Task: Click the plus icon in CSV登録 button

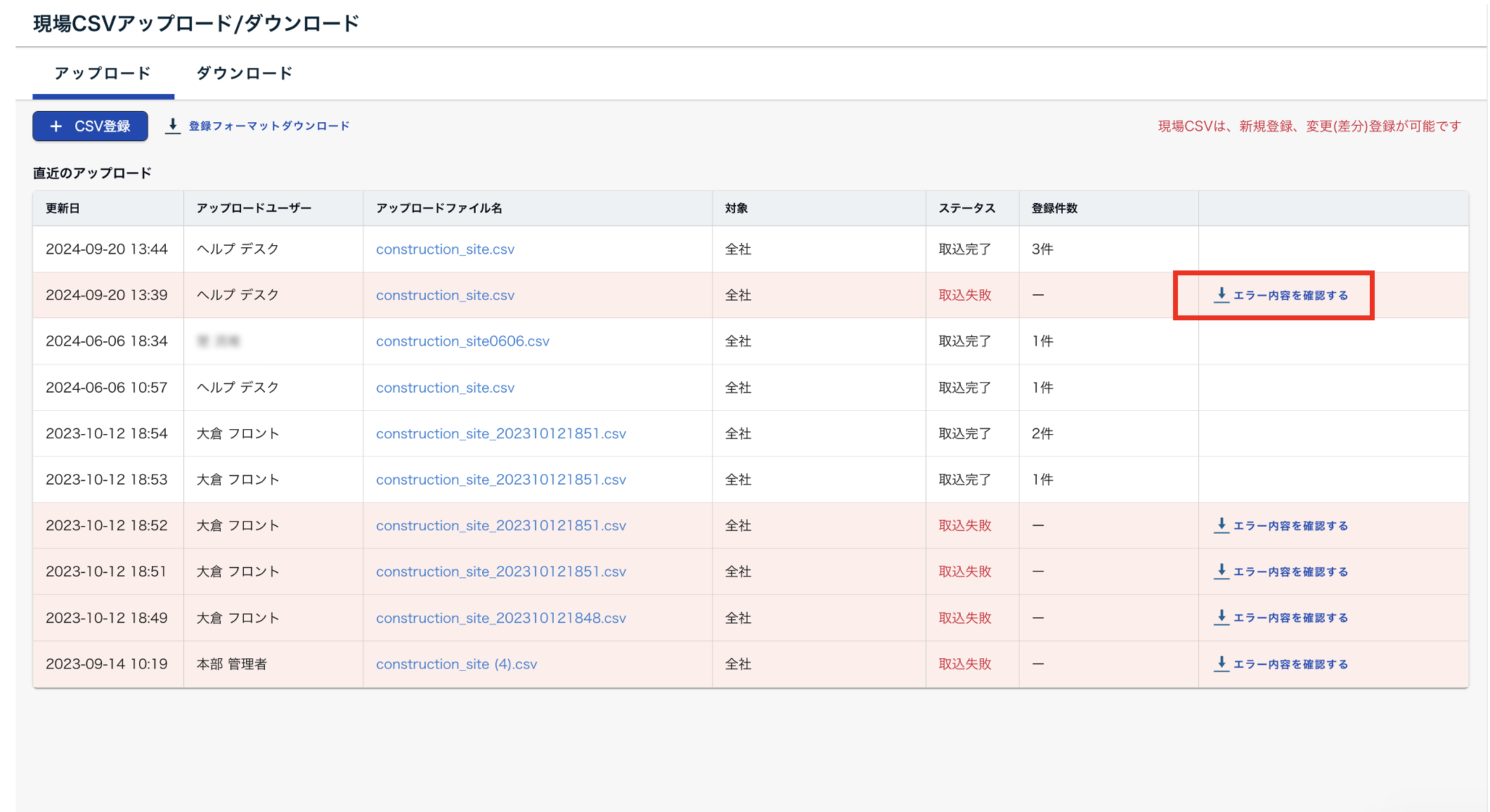Action: pos(56,126)
